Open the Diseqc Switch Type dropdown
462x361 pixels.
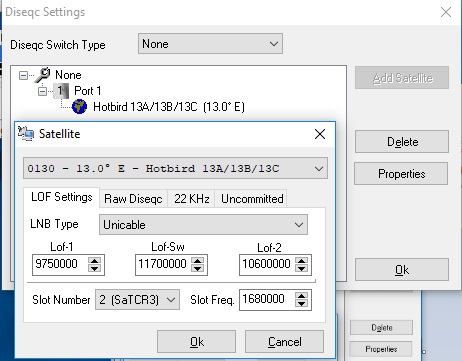click(x=210, y=44)
